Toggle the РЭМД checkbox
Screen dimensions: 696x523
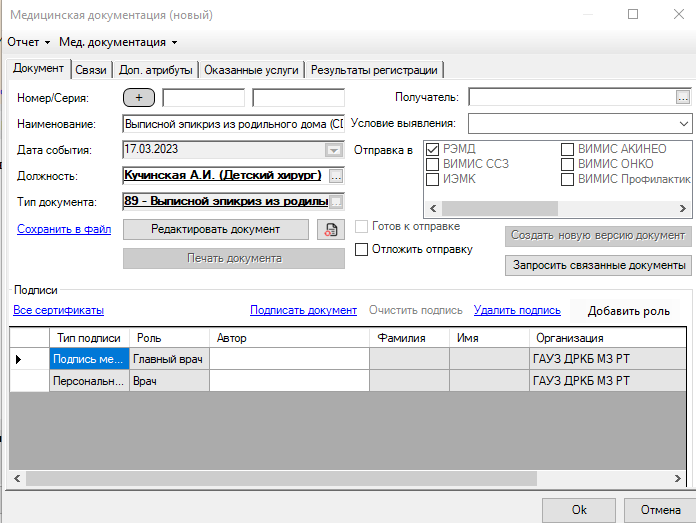tap(433, 150)
